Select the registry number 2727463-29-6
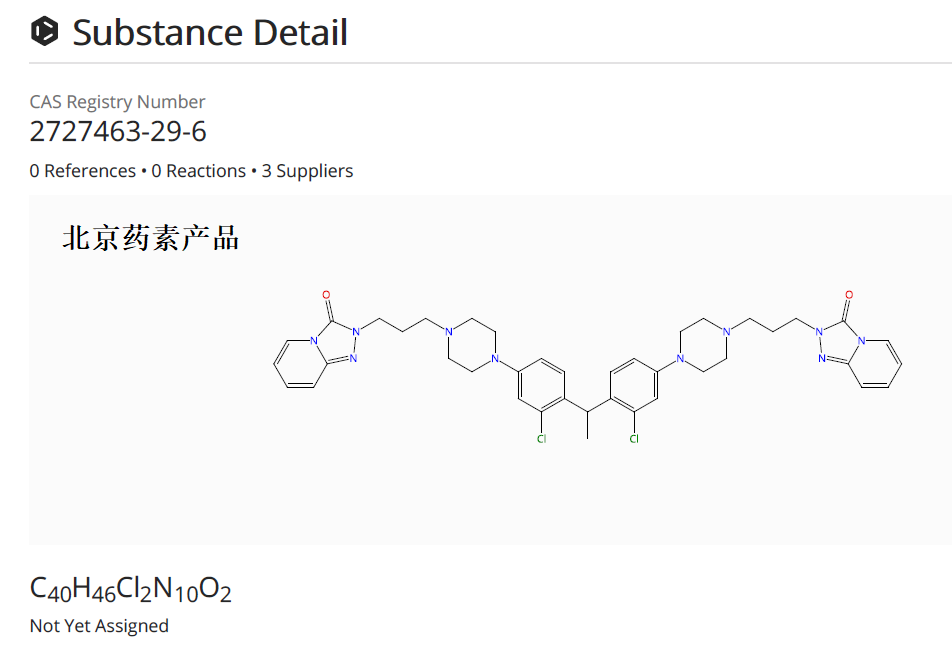 point(118,132)
